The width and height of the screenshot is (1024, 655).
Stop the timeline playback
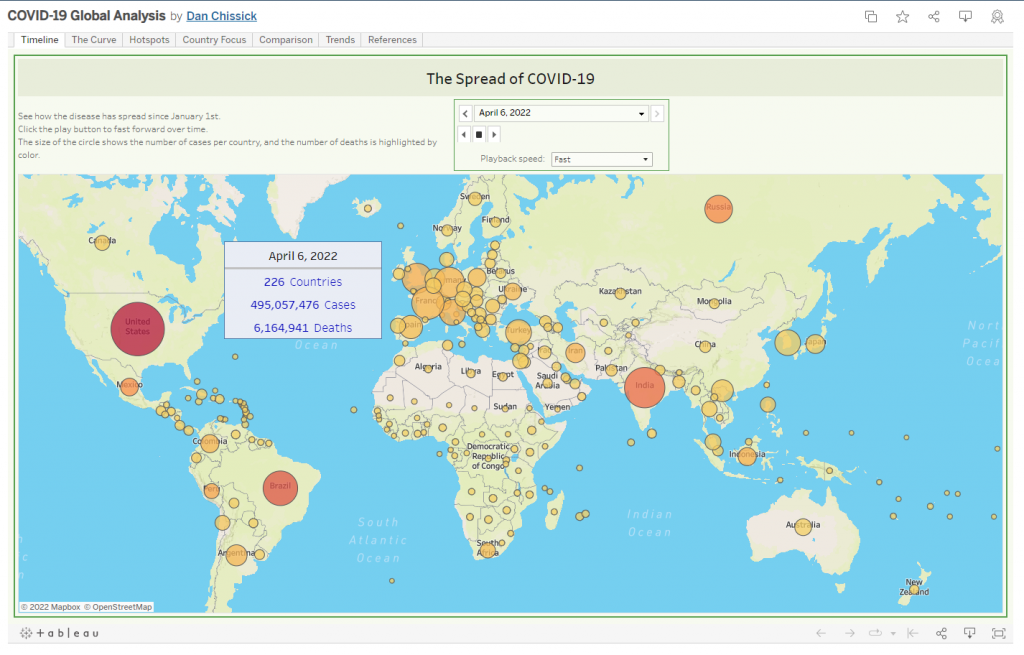[479, 134]
